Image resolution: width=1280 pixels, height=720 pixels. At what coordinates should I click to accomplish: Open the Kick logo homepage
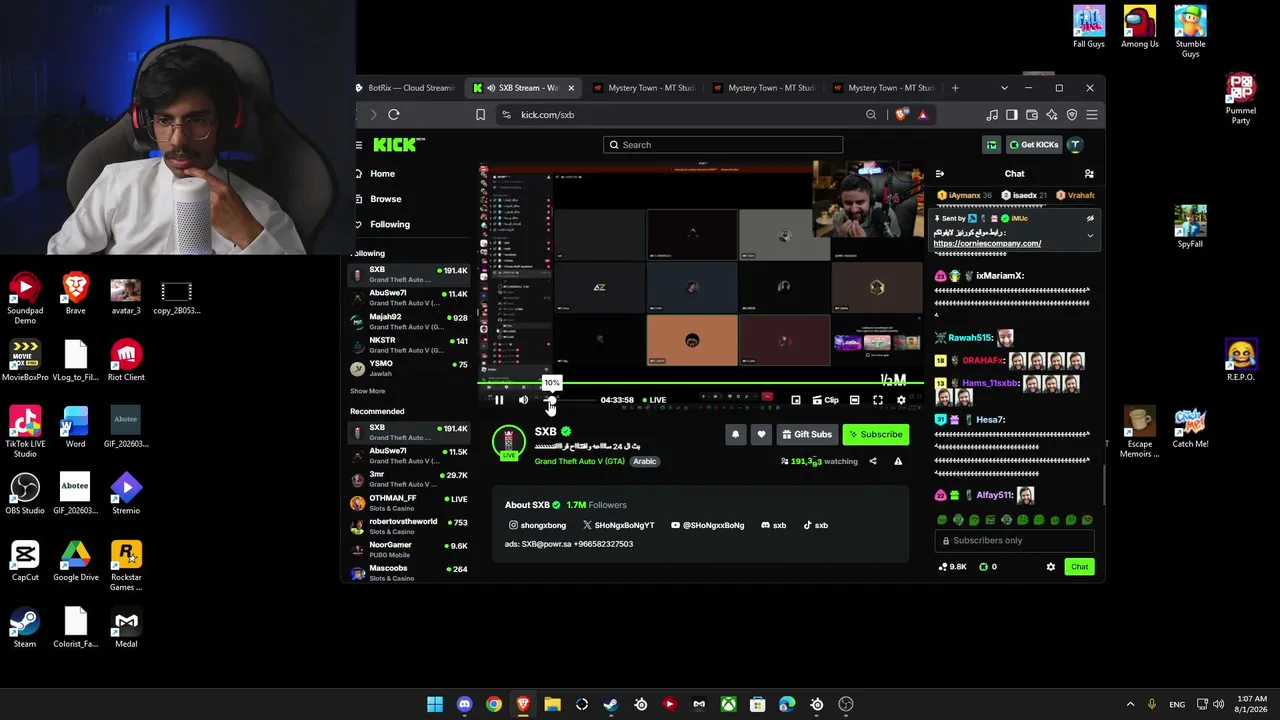point(399,145)
